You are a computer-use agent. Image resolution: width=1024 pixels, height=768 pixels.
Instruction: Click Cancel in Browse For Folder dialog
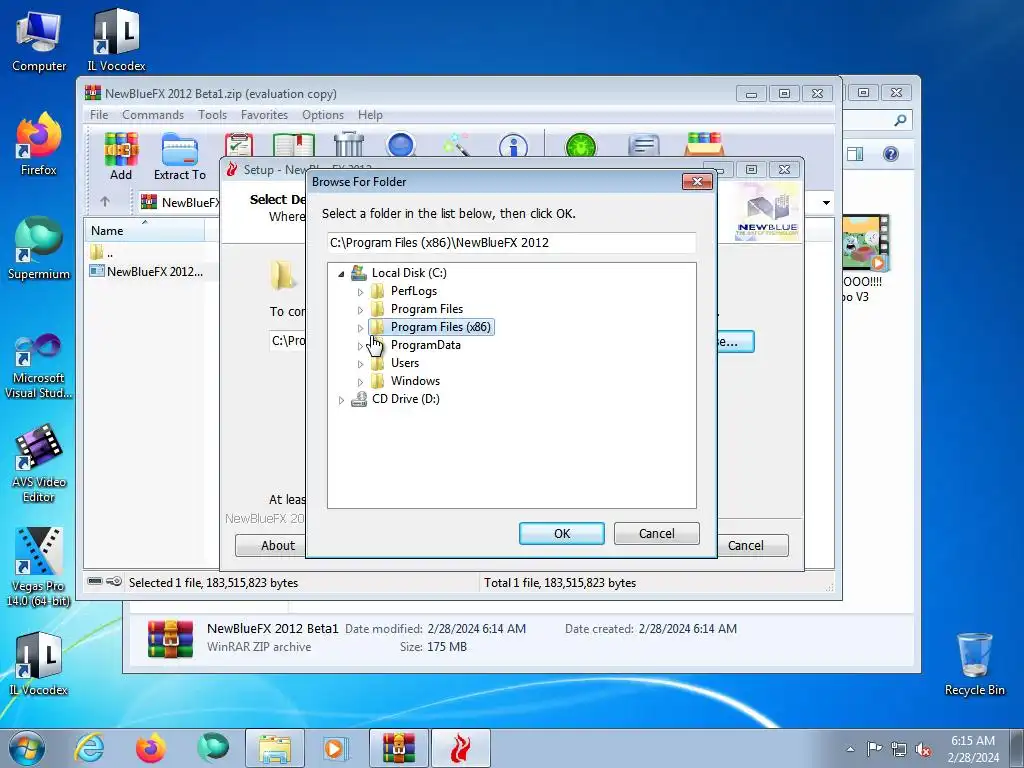click(x=656, y=534)
